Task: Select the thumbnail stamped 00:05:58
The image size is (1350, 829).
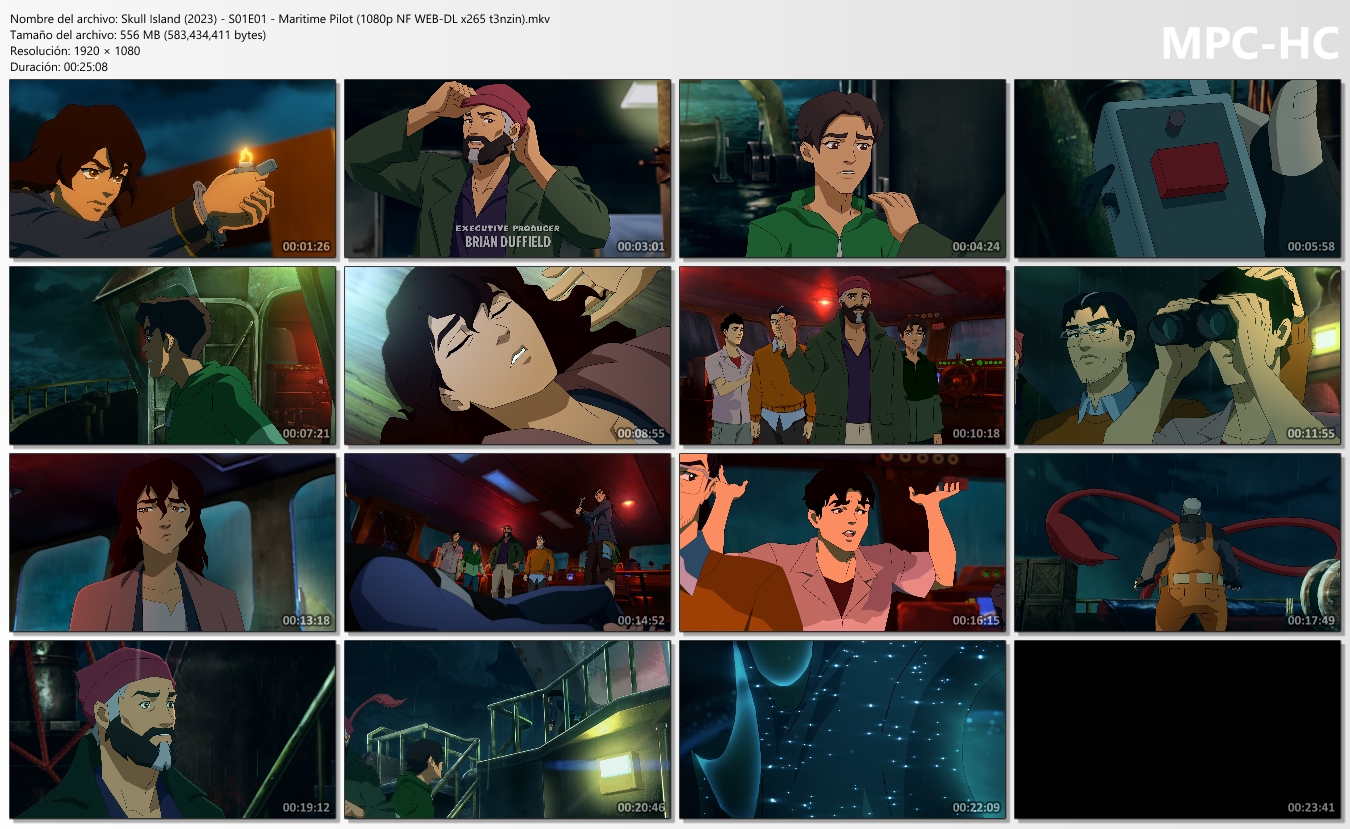Action: [x=1178, y=169]
